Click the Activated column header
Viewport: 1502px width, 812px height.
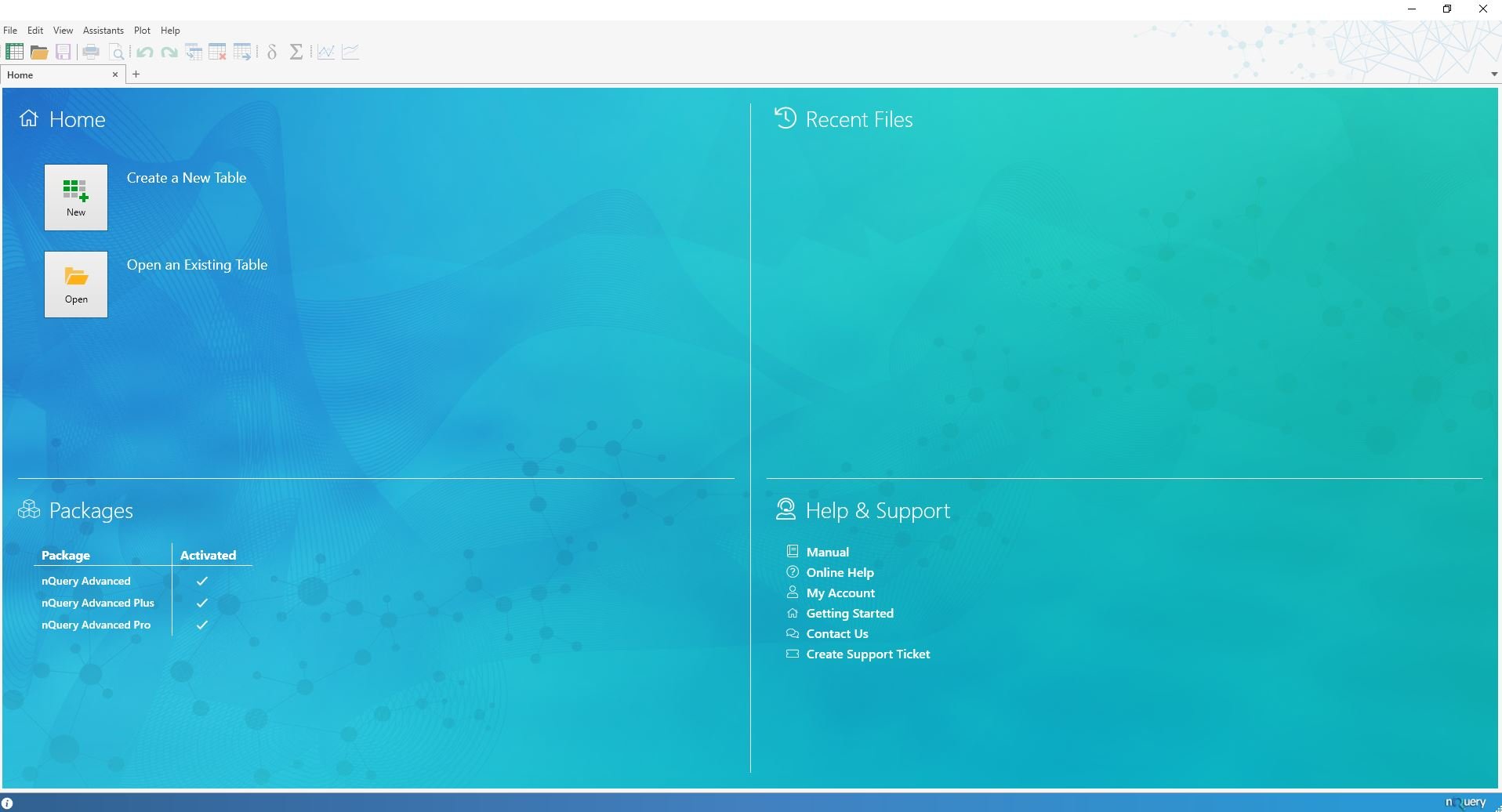tap(208, 555)
